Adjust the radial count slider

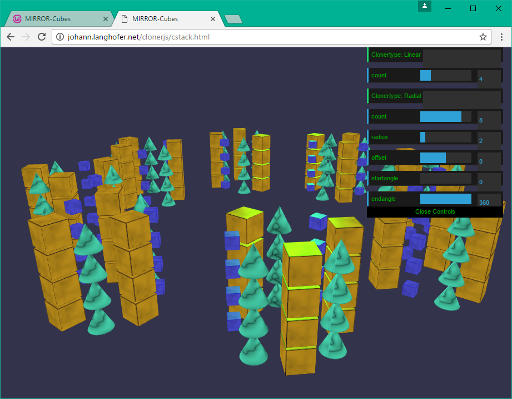446,116
